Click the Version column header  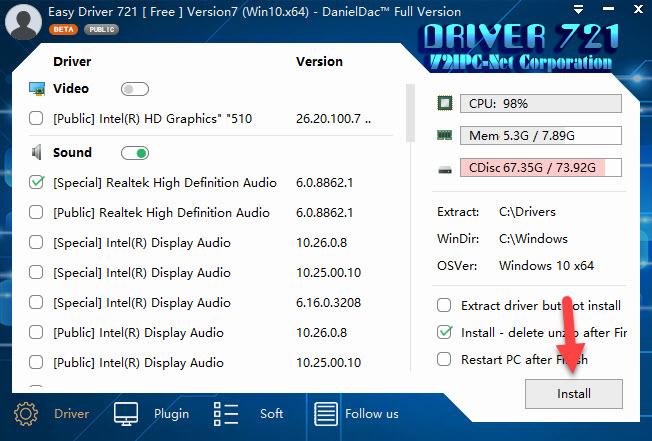pyautogui.click(x=319, y=62)
